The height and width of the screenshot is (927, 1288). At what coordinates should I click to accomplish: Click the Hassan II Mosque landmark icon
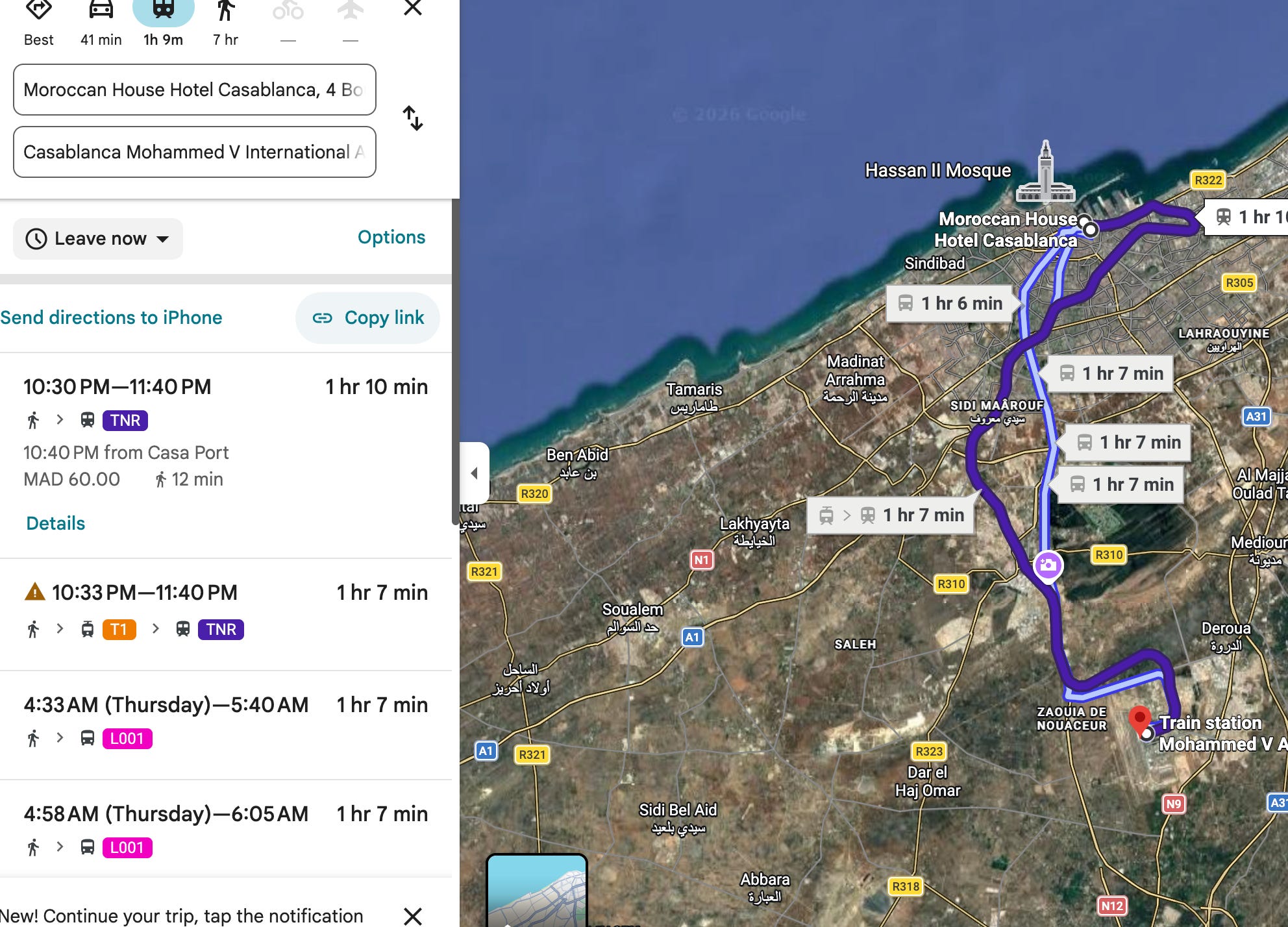click(1045, 171)
